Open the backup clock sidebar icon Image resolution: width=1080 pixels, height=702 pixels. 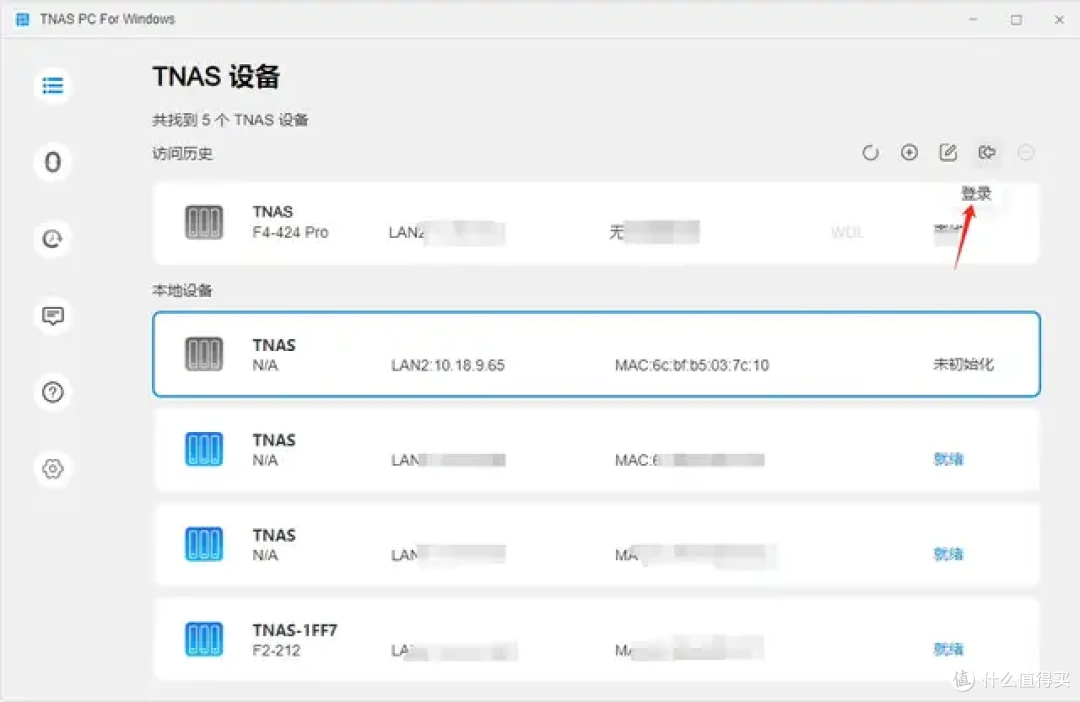coord(52,239)
